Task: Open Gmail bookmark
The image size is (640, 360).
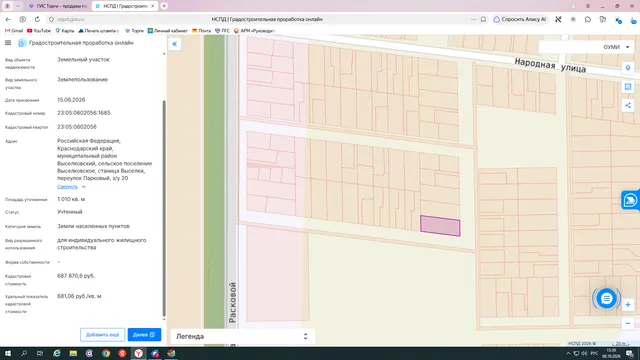Action: [x=14, y=31]
